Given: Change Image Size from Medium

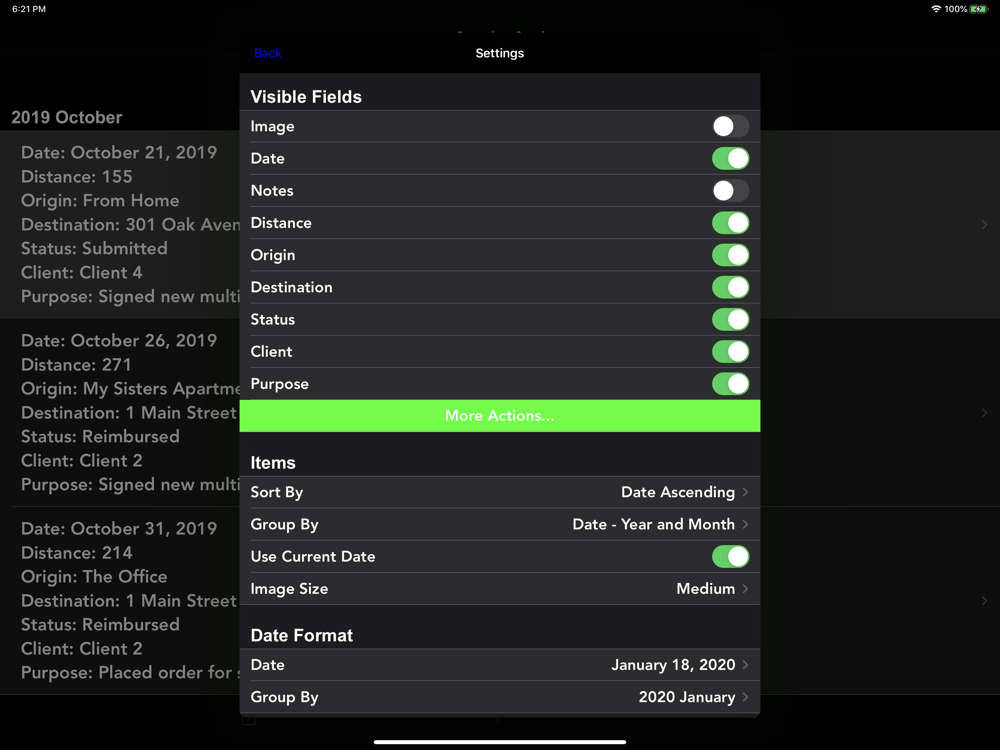Looking at the screenshot, I should coord(499,589).
